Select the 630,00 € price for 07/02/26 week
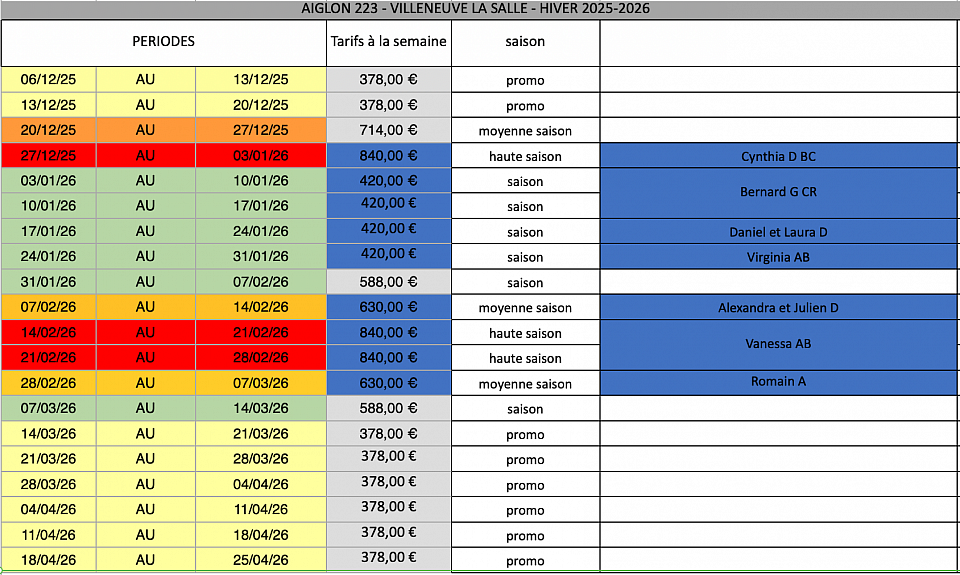This screenshot has width=960, height=575. coord(388,307)
